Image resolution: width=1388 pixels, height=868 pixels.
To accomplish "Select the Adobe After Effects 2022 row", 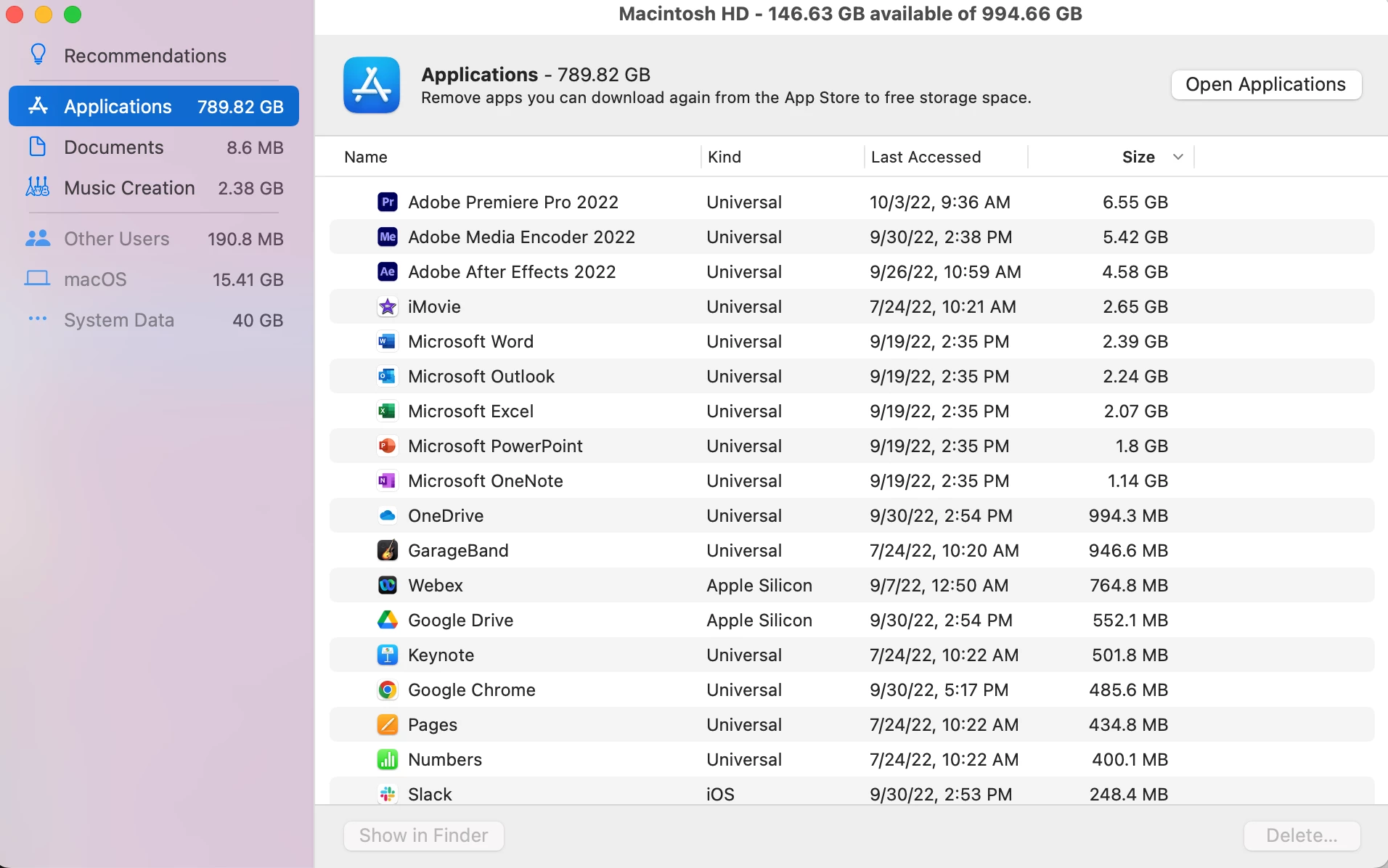I will coord(852,271).
